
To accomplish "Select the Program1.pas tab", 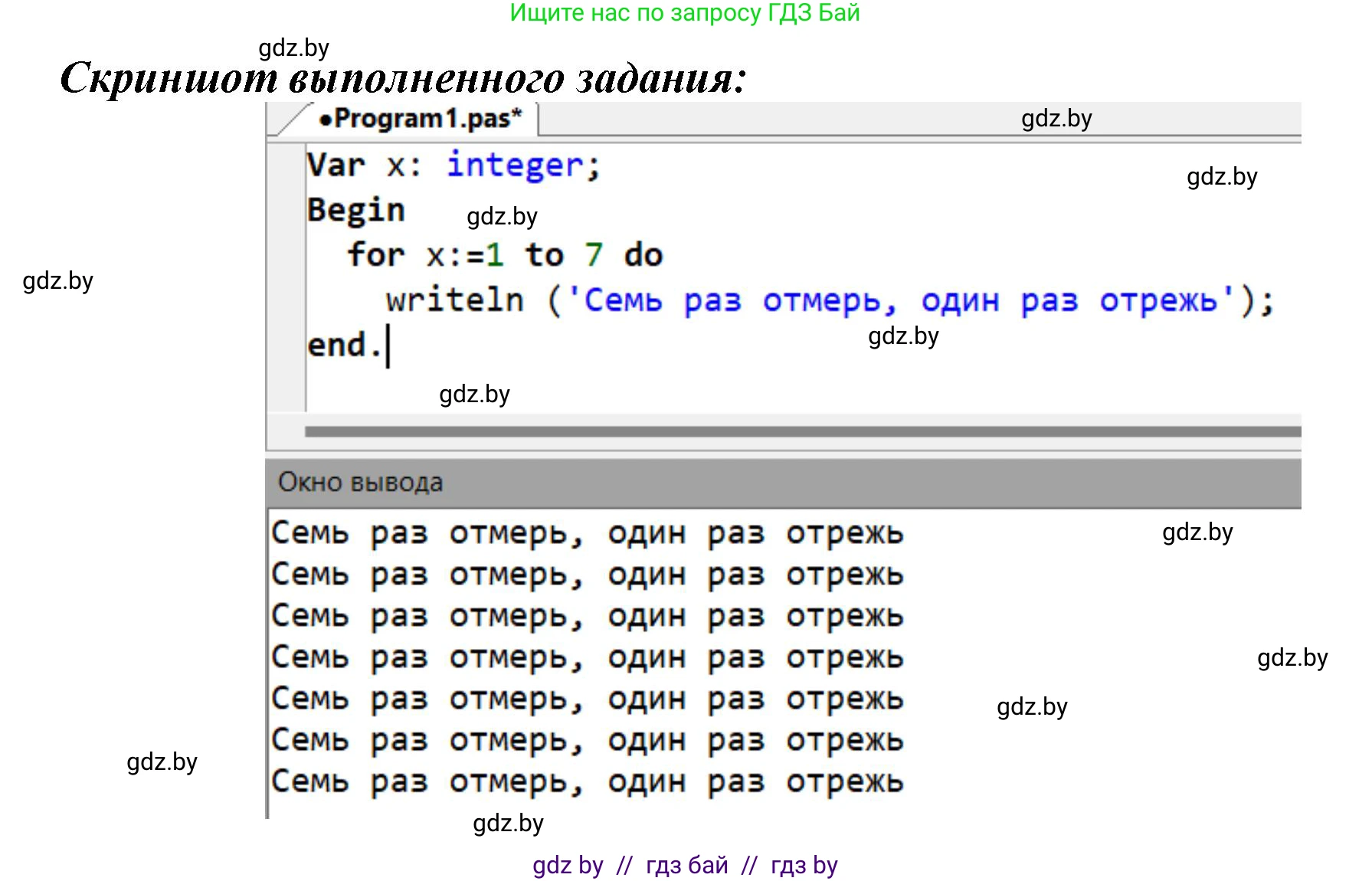I will [x=420, y=120].
